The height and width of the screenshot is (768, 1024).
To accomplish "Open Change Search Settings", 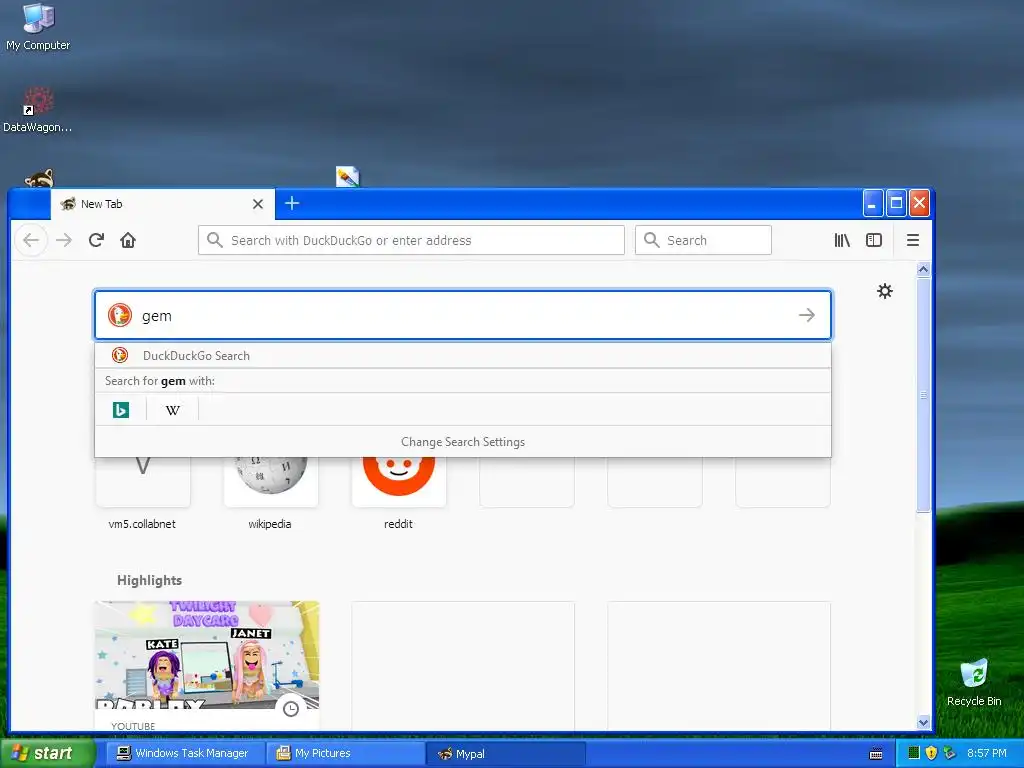I will pyautogui.click(x=463, y=442).
